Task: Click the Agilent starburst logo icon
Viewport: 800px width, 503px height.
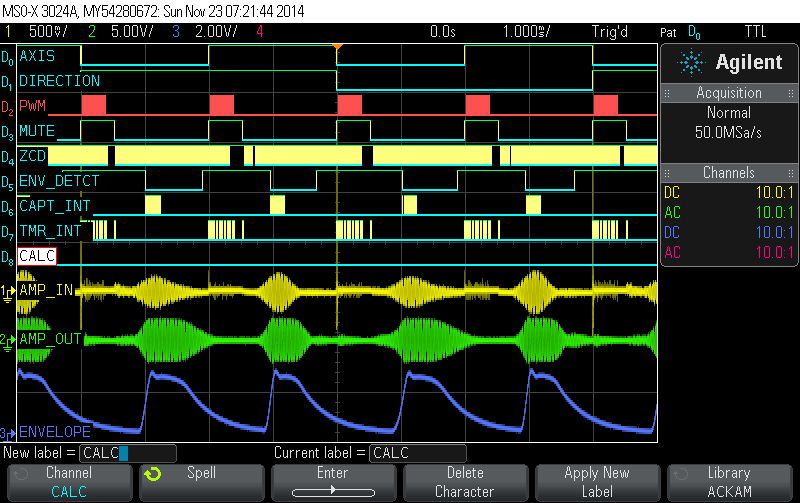Action: click(x=691, y=62)
